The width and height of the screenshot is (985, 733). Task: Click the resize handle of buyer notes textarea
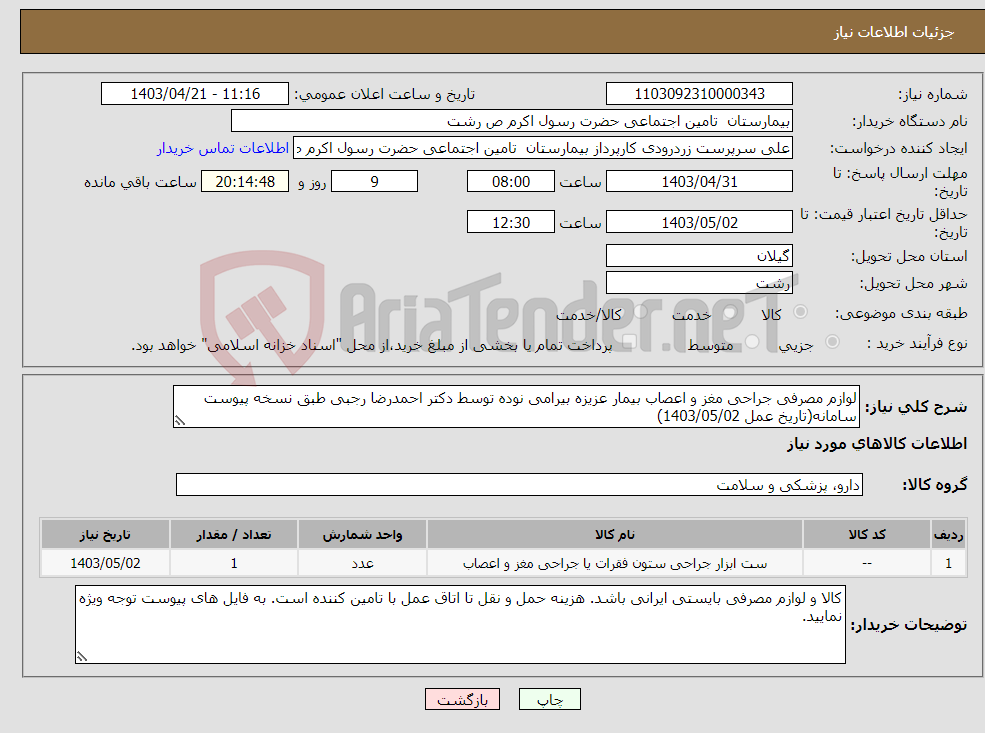tap(82, 656)
